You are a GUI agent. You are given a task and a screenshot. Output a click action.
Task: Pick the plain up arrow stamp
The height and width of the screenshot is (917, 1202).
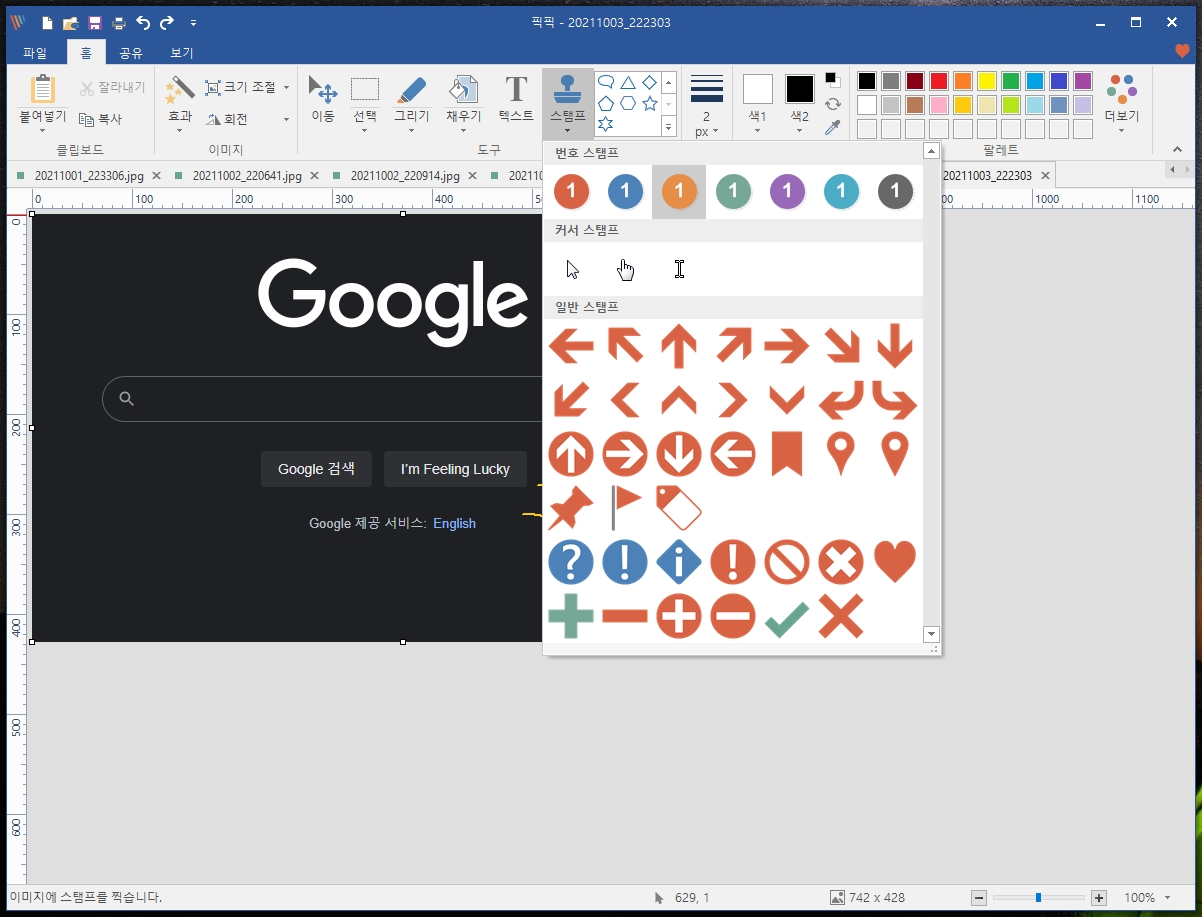click(679, 347)
